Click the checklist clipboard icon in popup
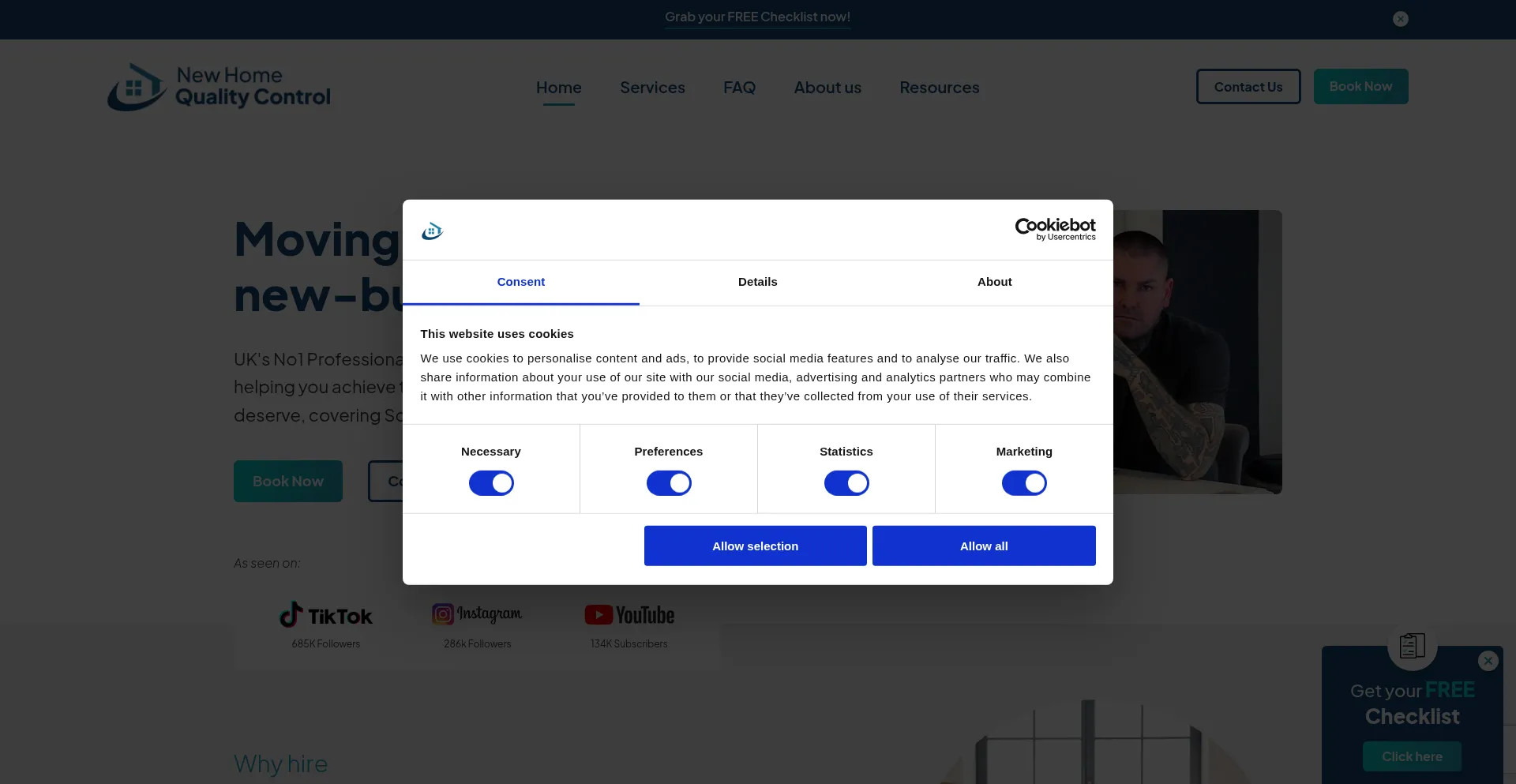The width and height of the screenshot is (1516, 784). pyautogui.click(x=1412, y=645)
